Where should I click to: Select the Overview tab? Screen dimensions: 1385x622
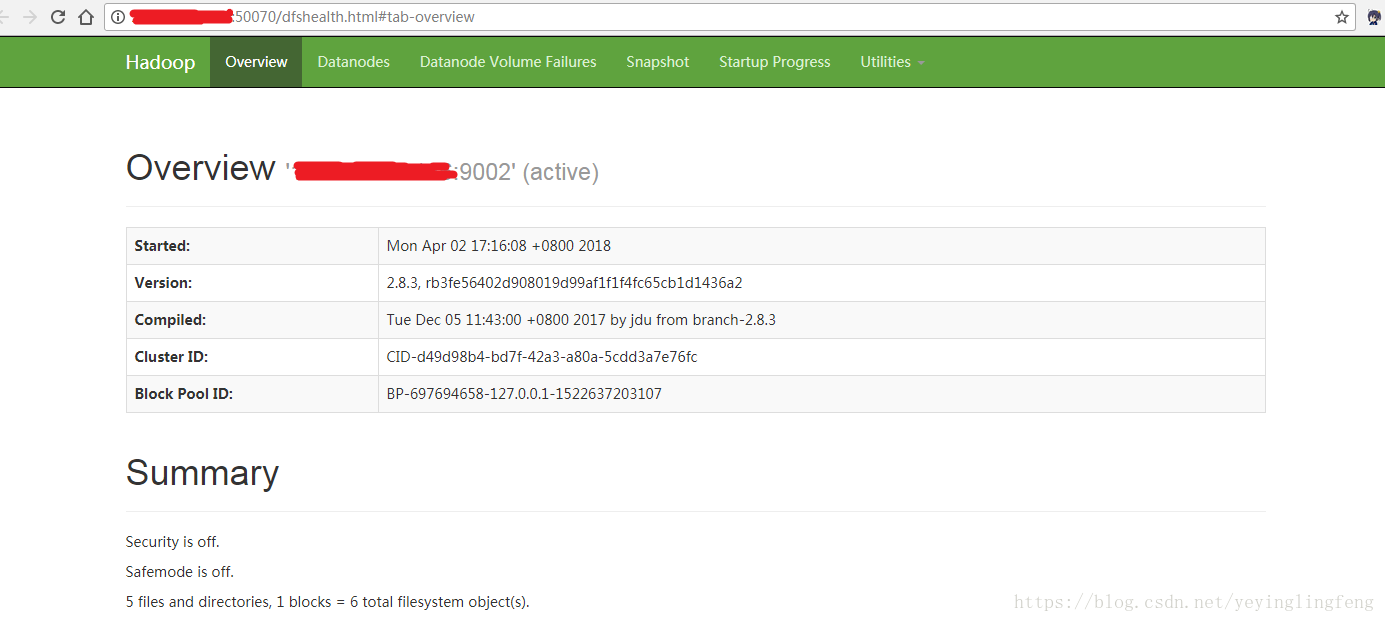(x=256, y=62)
